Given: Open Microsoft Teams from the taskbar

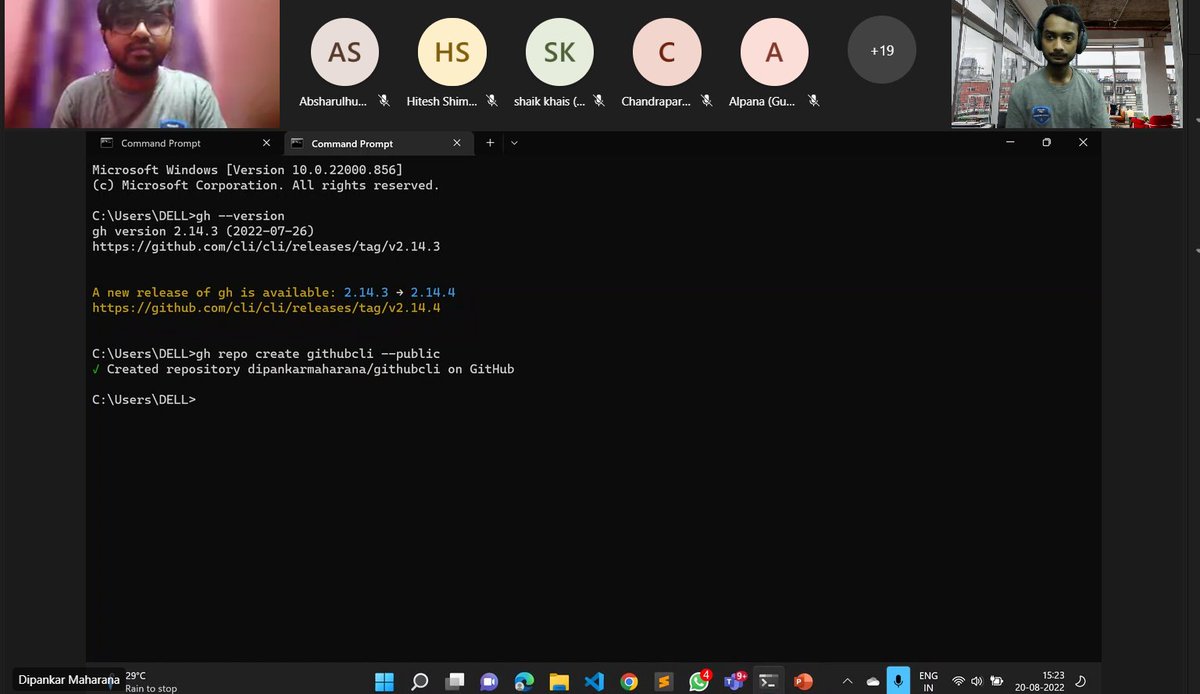Looking at the screenshot, I should 733,681.
